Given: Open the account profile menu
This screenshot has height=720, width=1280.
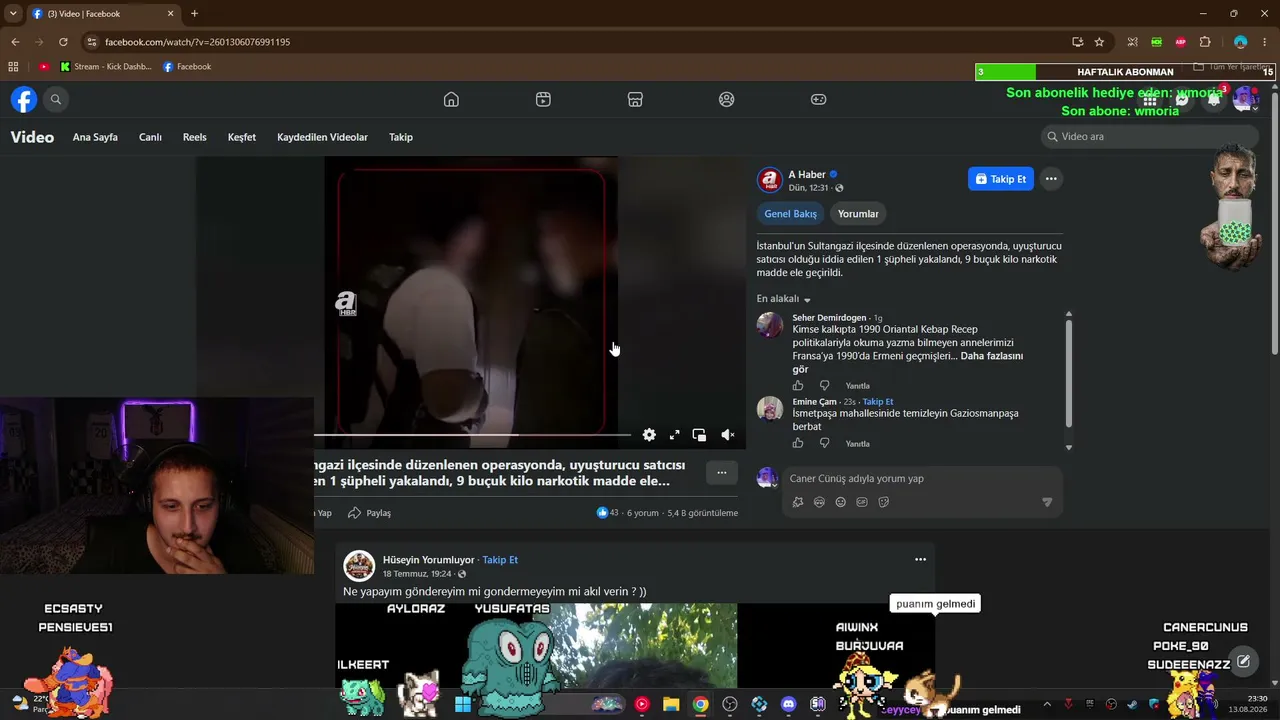Looking at the screenshot, I should click(x=1245, y=99).
